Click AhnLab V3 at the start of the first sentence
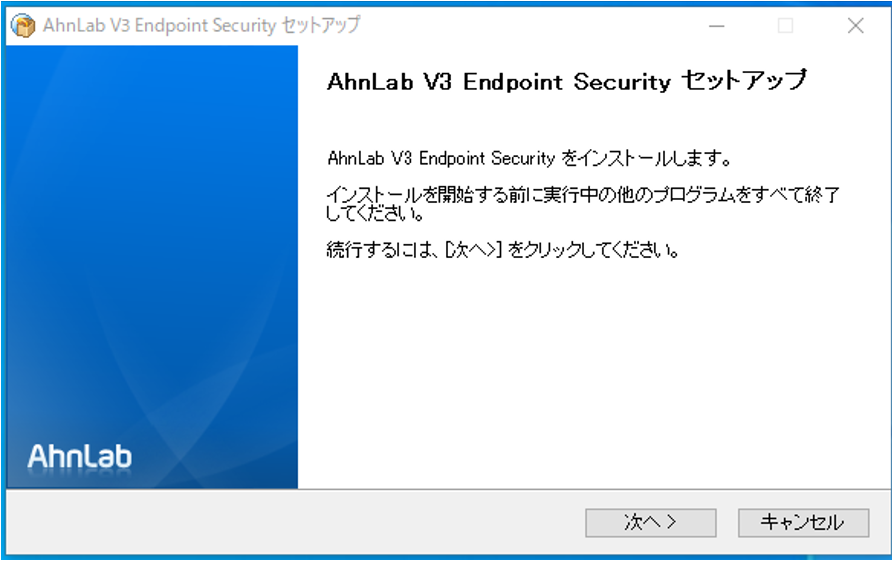Screen dimensions: 893x561 pyautogui.click(x=370, y=158)
